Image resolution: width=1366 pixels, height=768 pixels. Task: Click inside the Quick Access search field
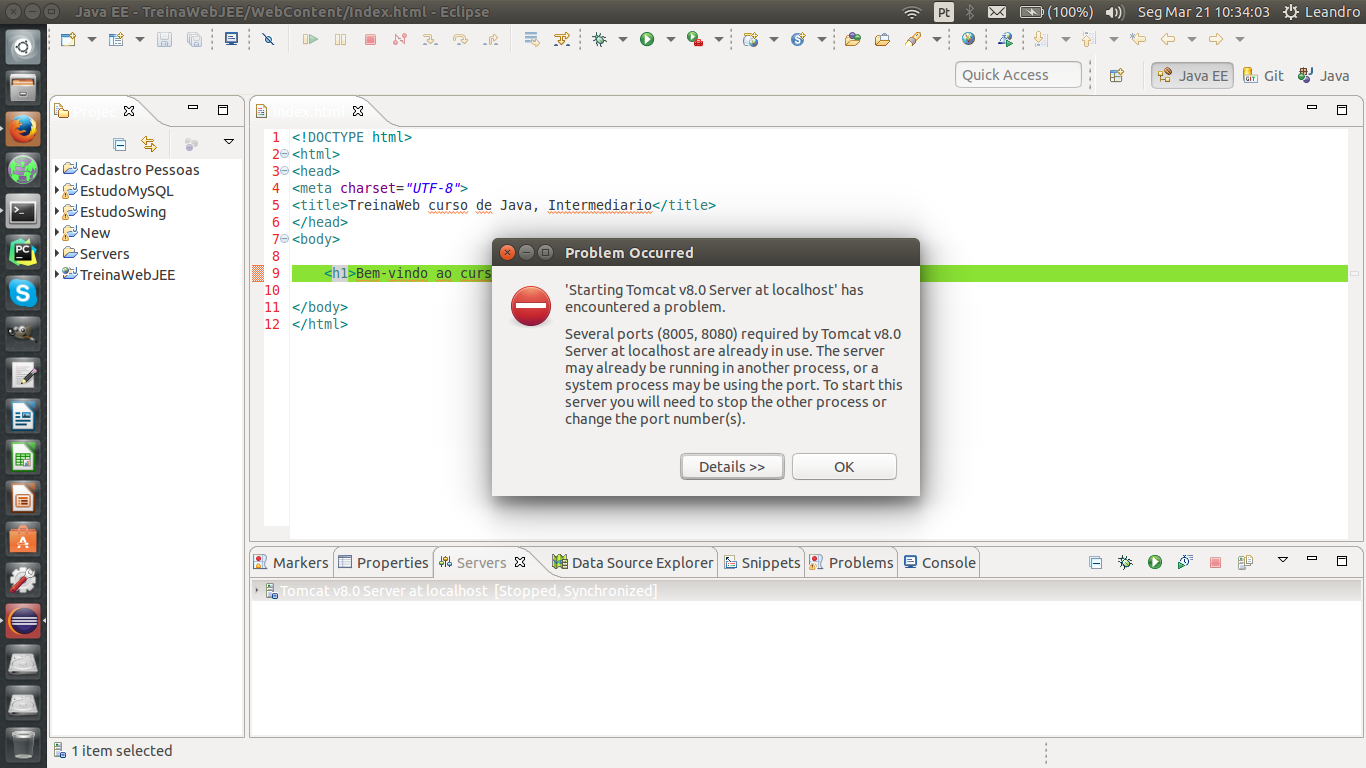click(1019, 75)
